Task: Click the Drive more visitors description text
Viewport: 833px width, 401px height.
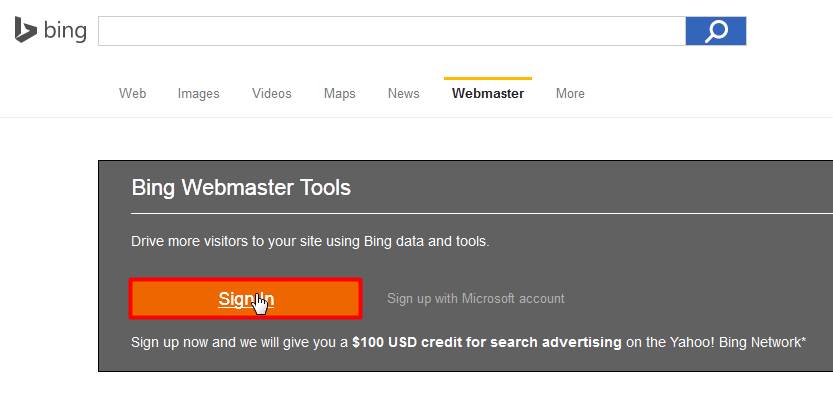Action: click(310, 242)
